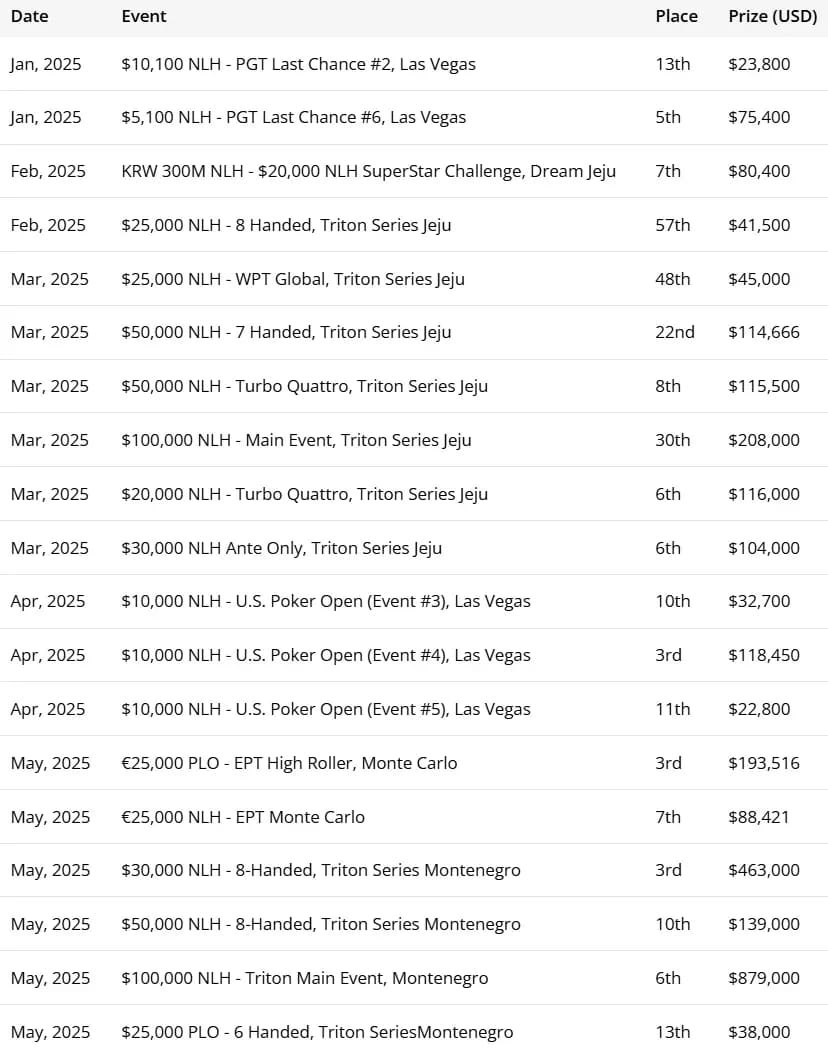Screen dimensions: 828x1051
Task: Click the SuperStar Challenge Dream Jeju event
Action: (x=368, y=171)
